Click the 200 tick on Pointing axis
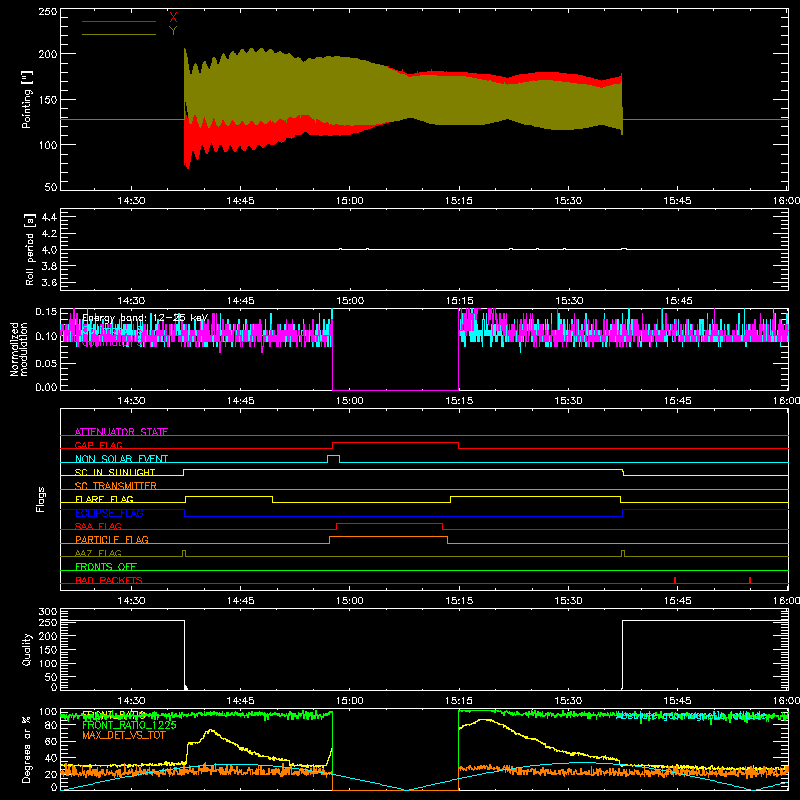Image resolution: width=800 pixels, height=800 pixels. click(x=47, y=54)
